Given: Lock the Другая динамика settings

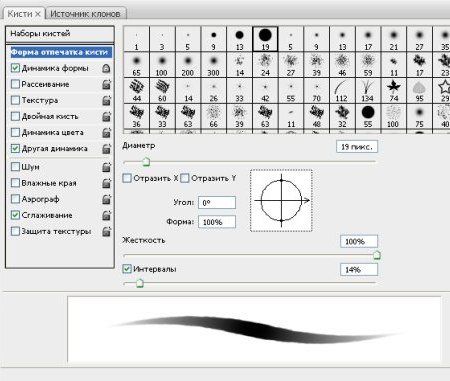Looking at the screenshot, I should click(x=106, y=149).
